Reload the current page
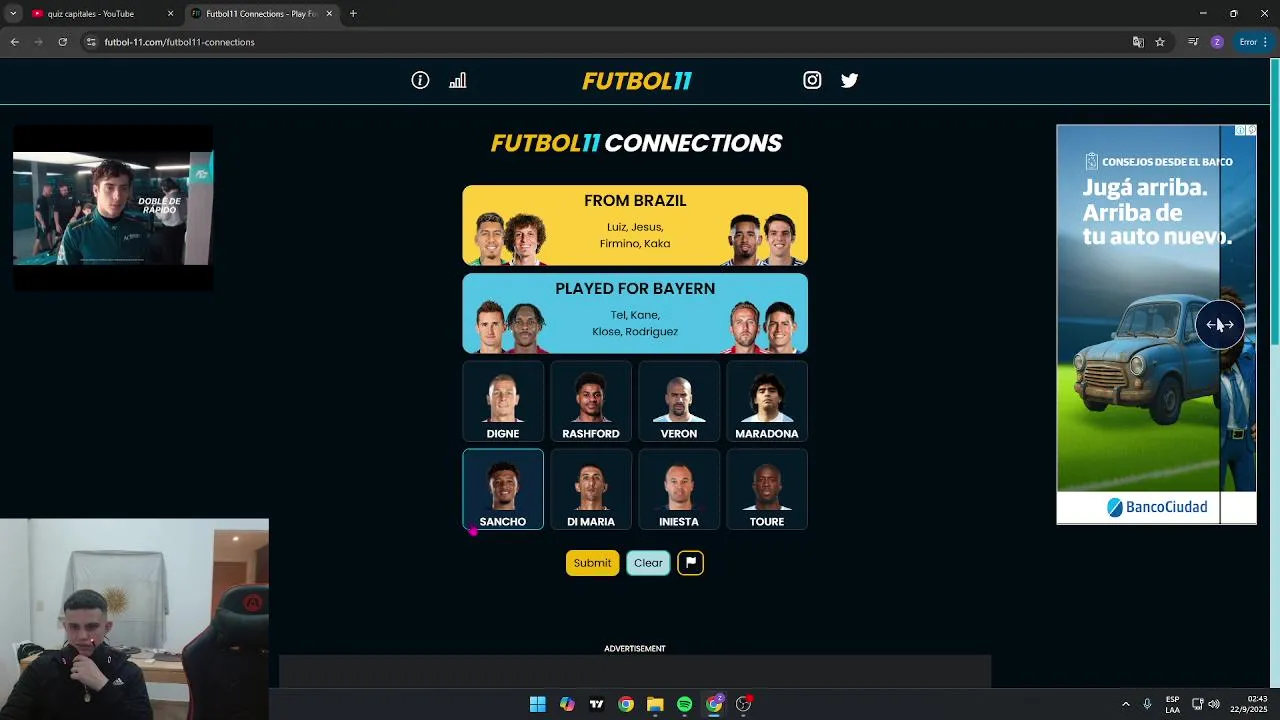1280x720 pixels. (x=63, y=42)
